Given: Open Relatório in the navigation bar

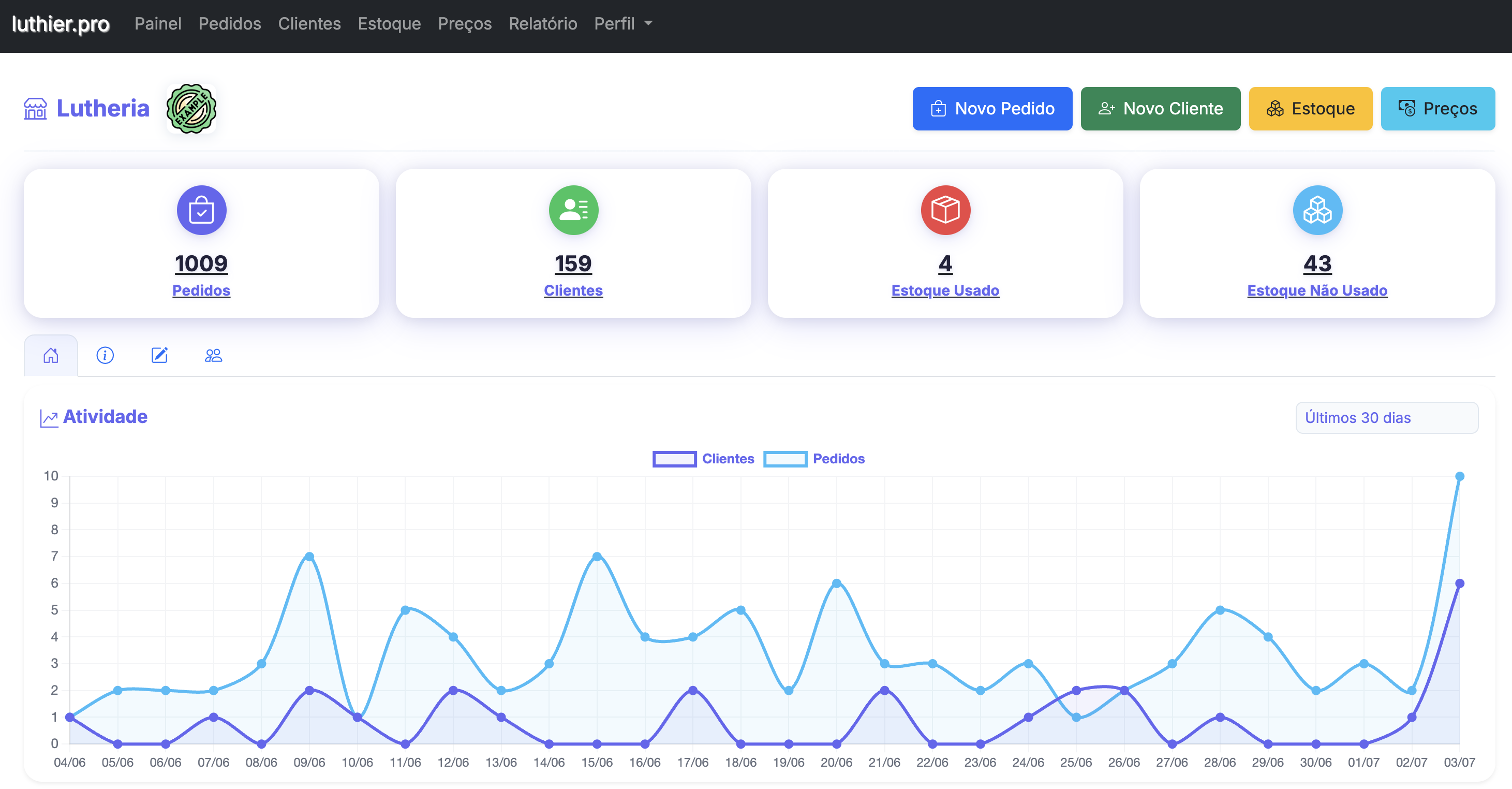Looking at the screenshot, I should coord(542,23).
